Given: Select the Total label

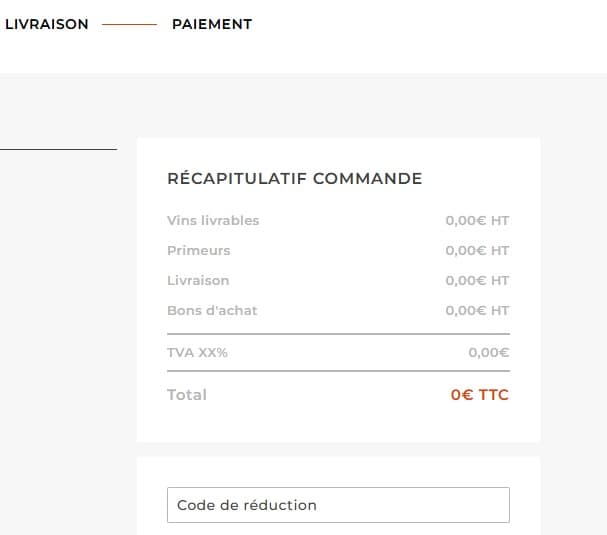Looking at the screenshot, I should pos(187,395).
